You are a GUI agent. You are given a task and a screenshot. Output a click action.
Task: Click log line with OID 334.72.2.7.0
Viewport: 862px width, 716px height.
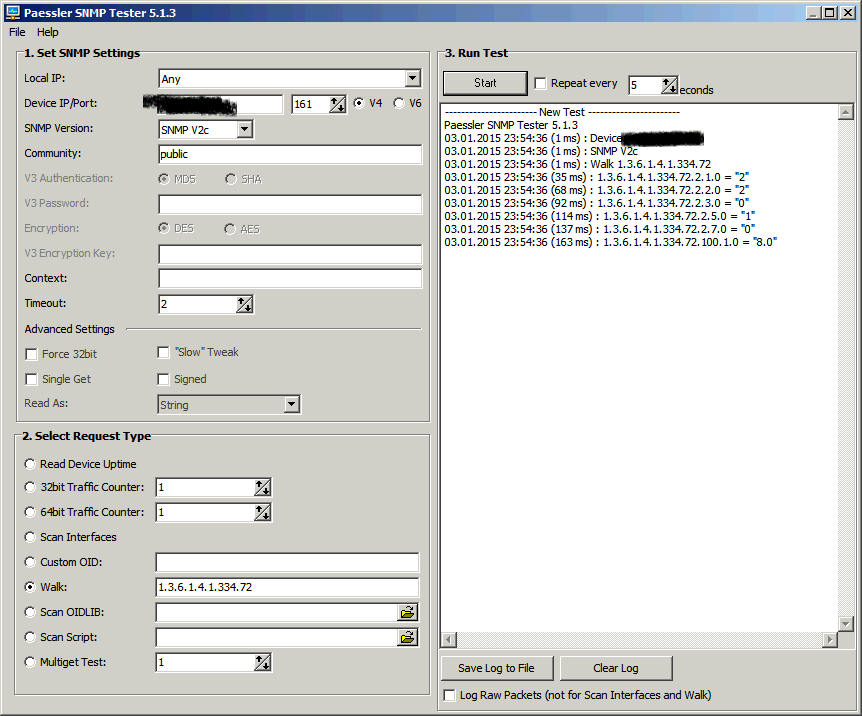(599, 229)
